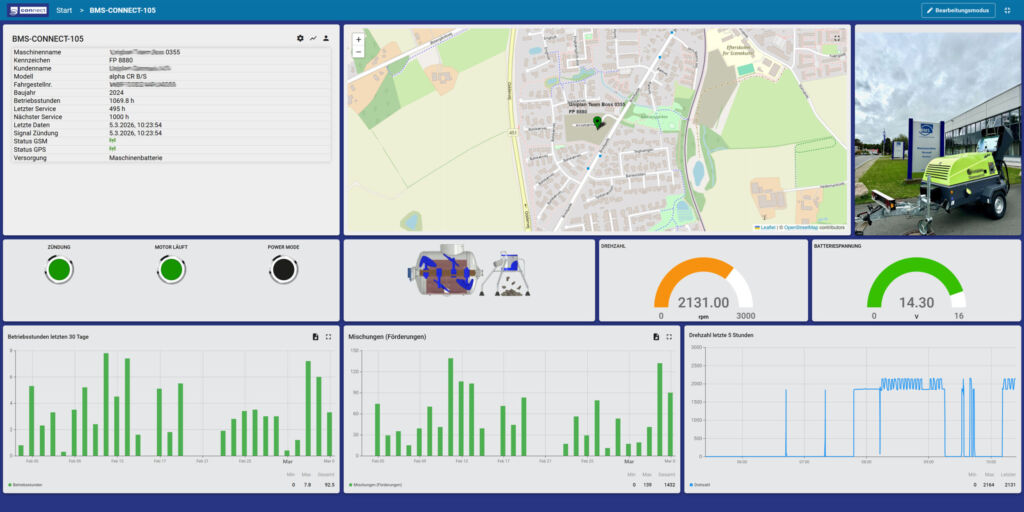Viewport: 1024px width, 512px height.
Task: Click the Status GSM signal indicator
Action: [x=112, y=140]
